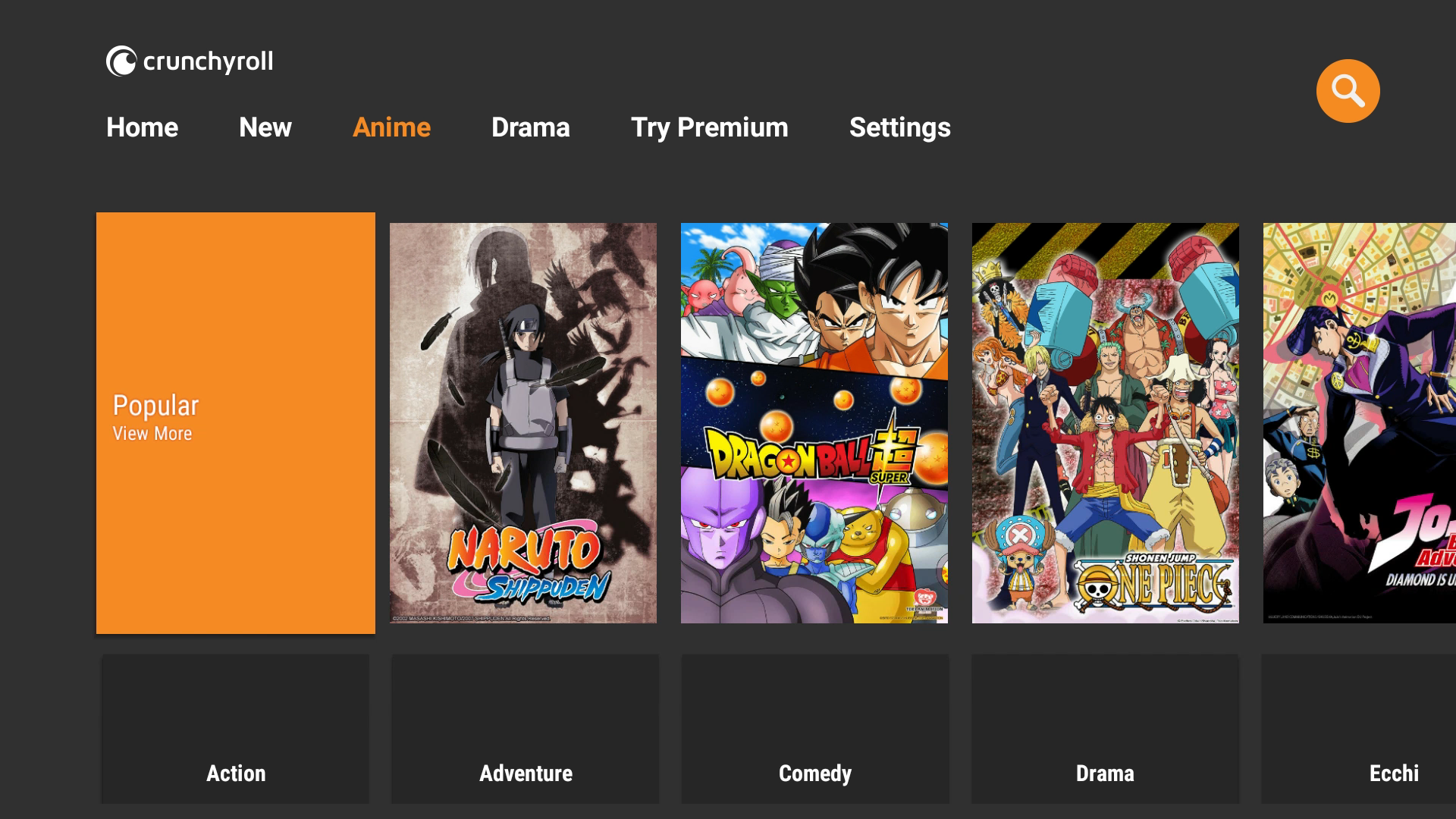Select the Adventure genre icon
Screen dimensions: 1456x819
(525, 735)
